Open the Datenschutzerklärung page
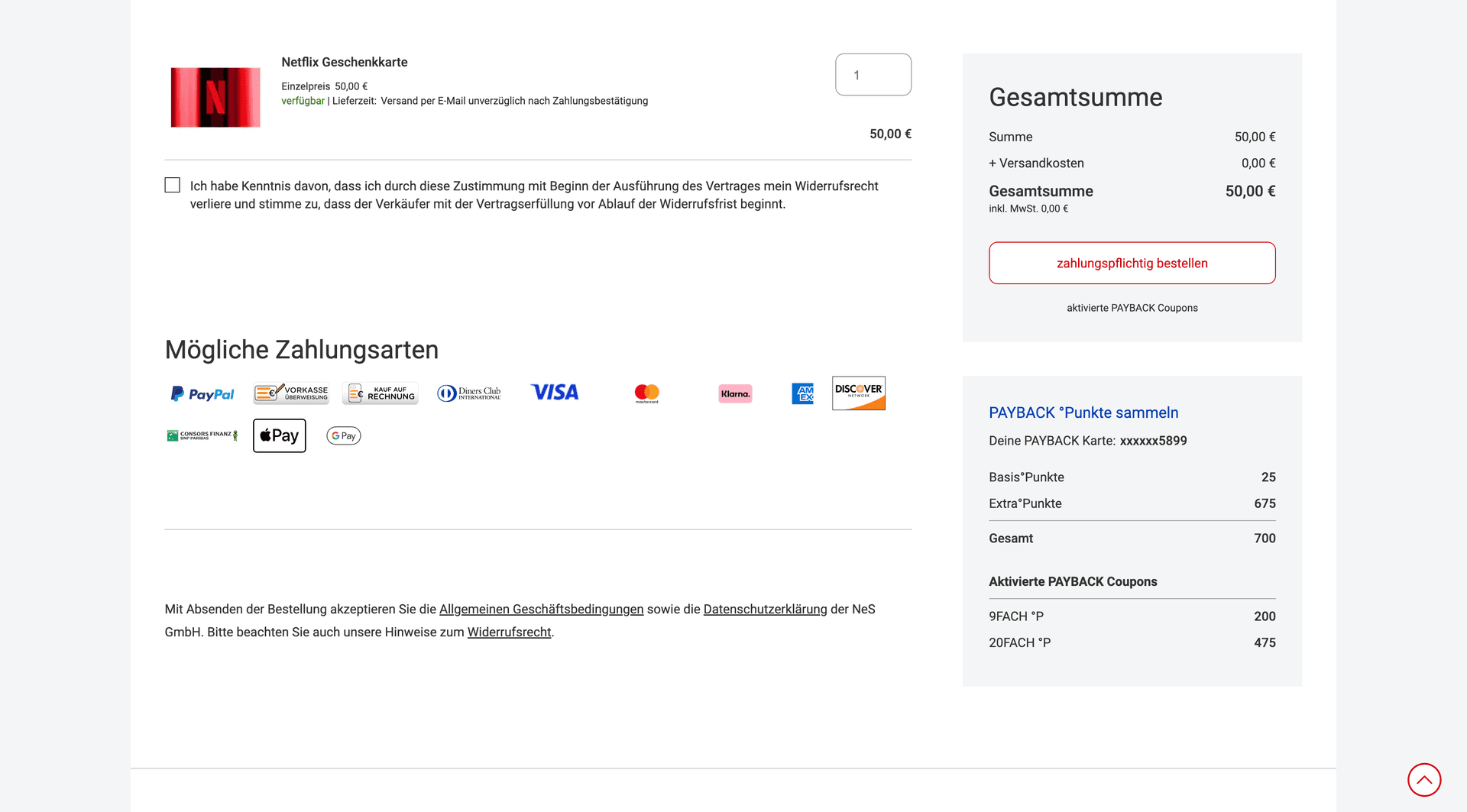 coord(765,609)
